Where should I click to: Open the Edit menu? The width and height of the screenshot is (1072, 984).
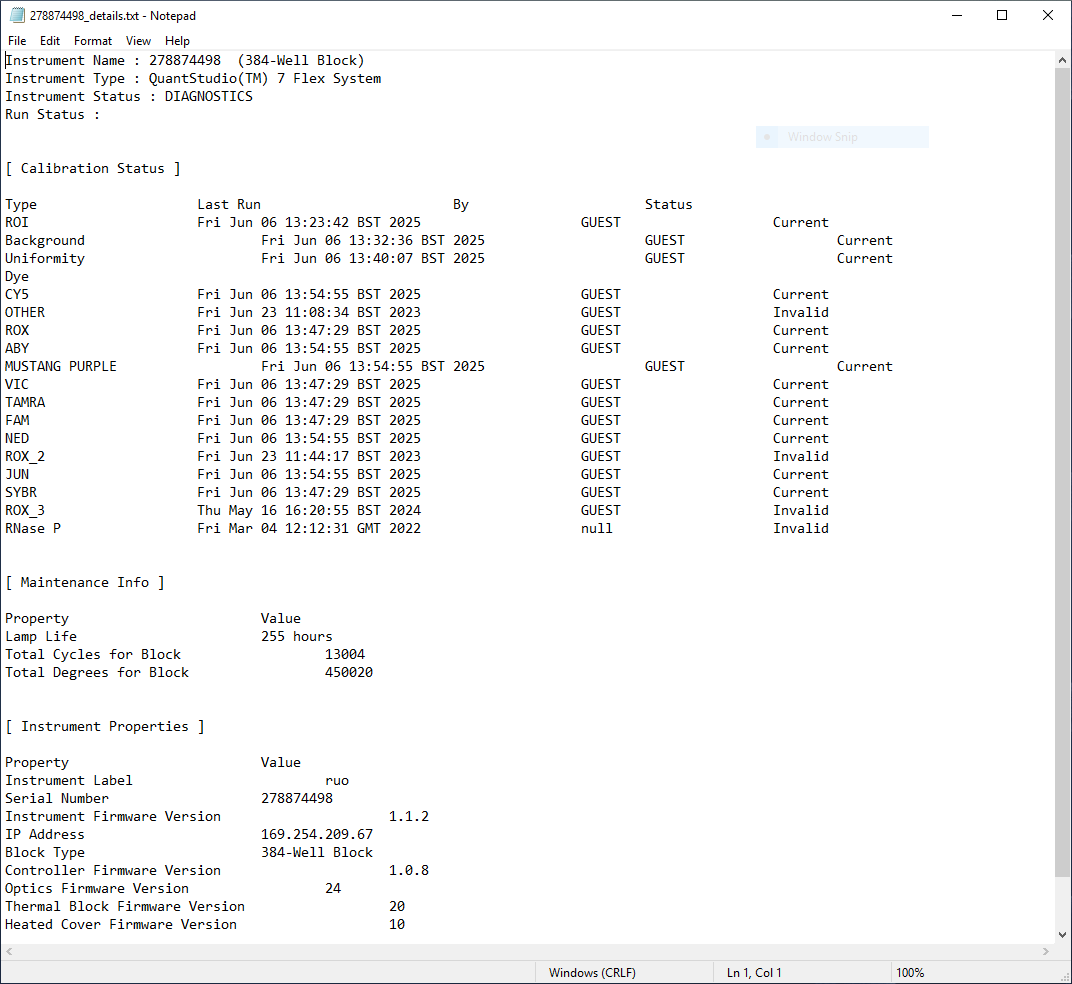coord(49,41)
